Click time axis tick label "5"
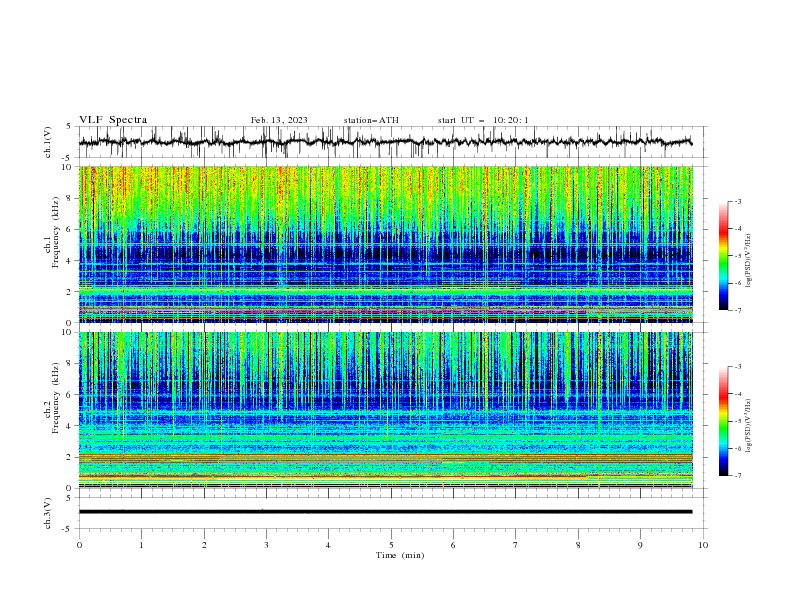 (x=391, y=545)
